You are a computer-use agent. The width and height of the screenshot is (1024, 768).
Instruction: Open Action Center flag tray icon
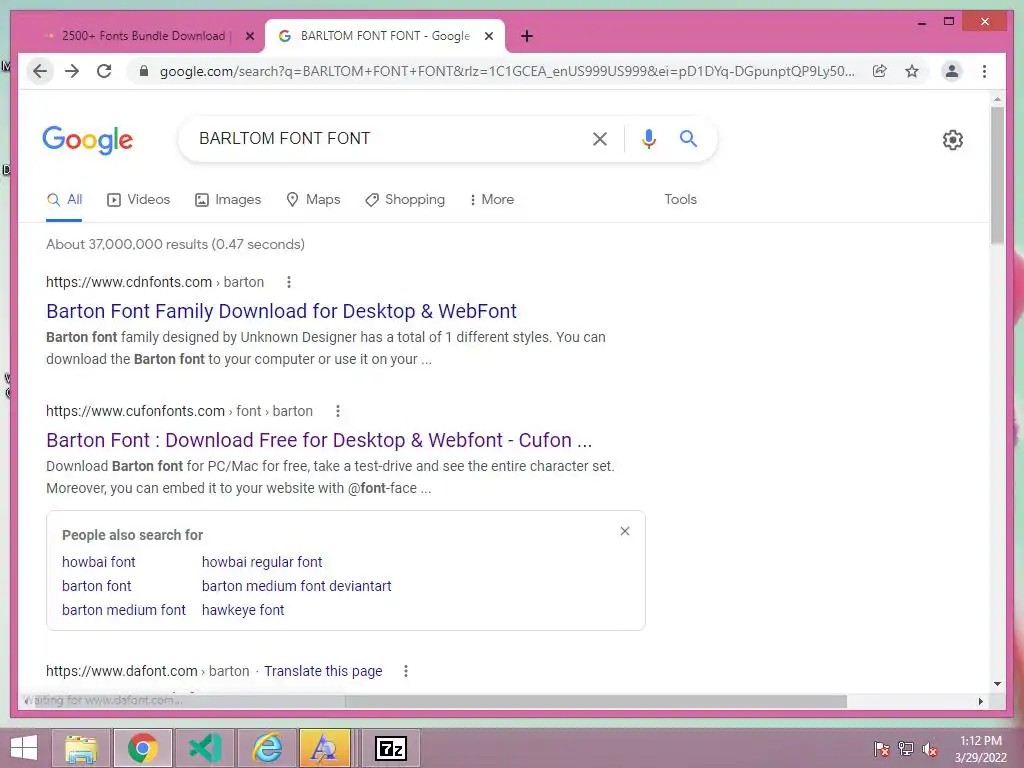pyautogui.click(x=881, y=749)
